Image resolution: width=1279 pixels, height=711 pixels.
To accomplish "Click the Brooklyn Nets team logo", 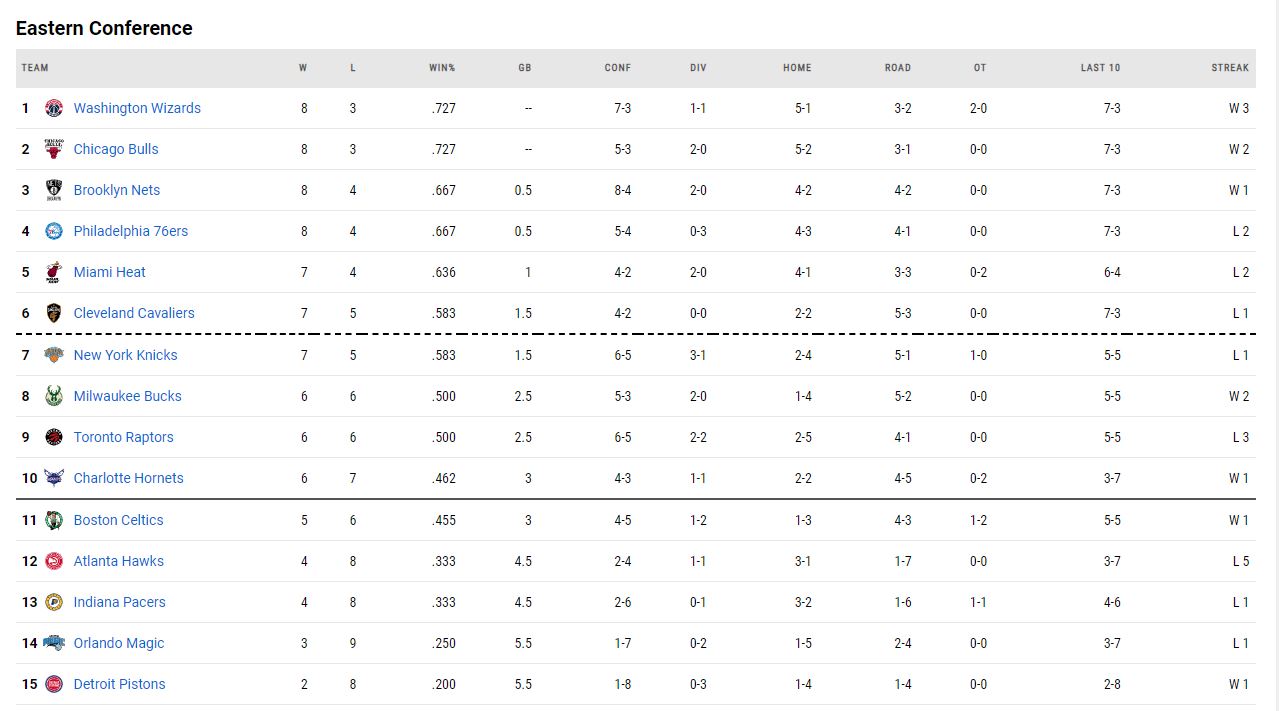I will pos(54,190).
